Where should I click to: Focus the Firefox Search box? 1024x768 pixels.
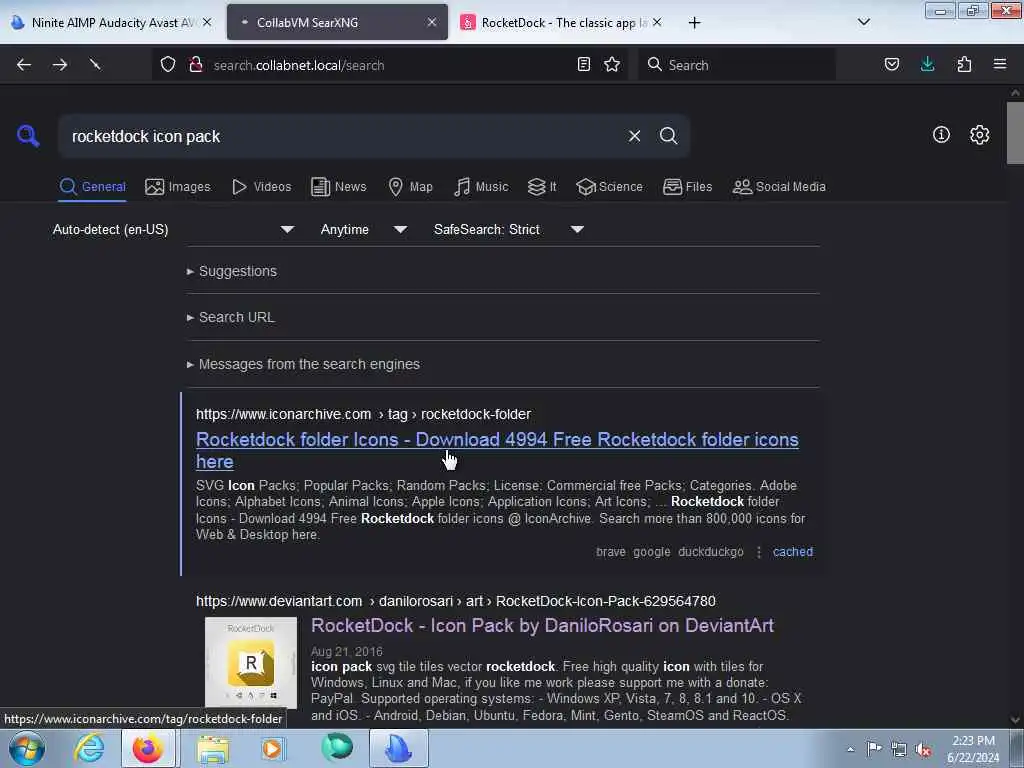pyautogui.click(x=737, y=65)
